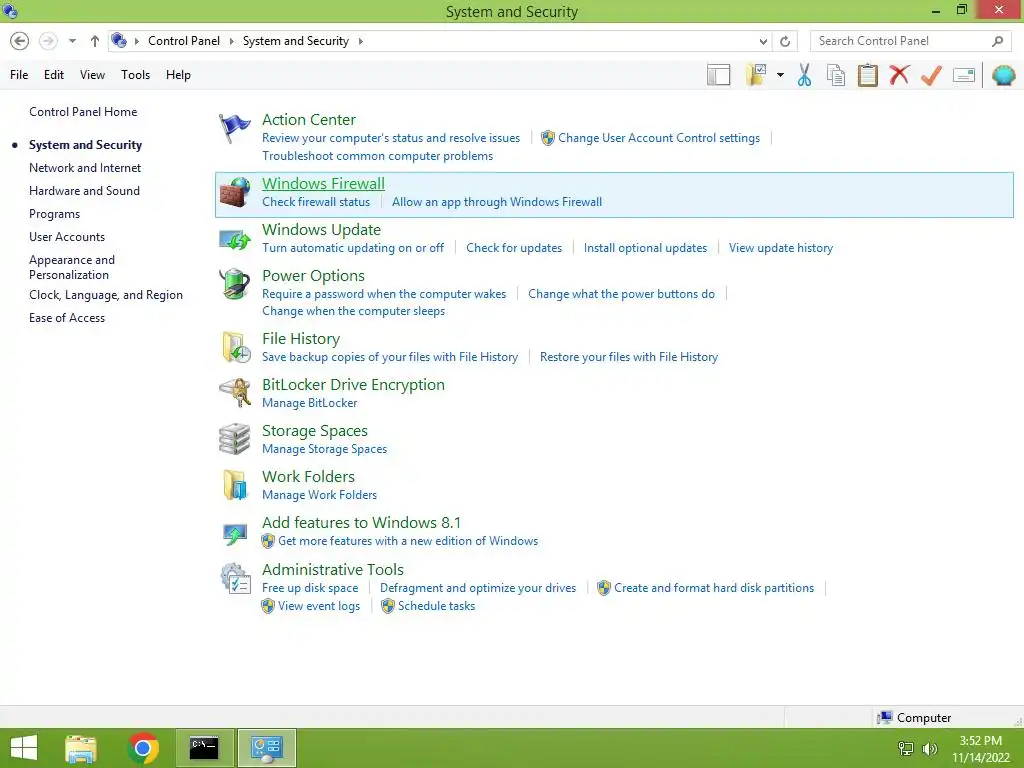Click the red X Delete toolbar icon

click(899, 75)
